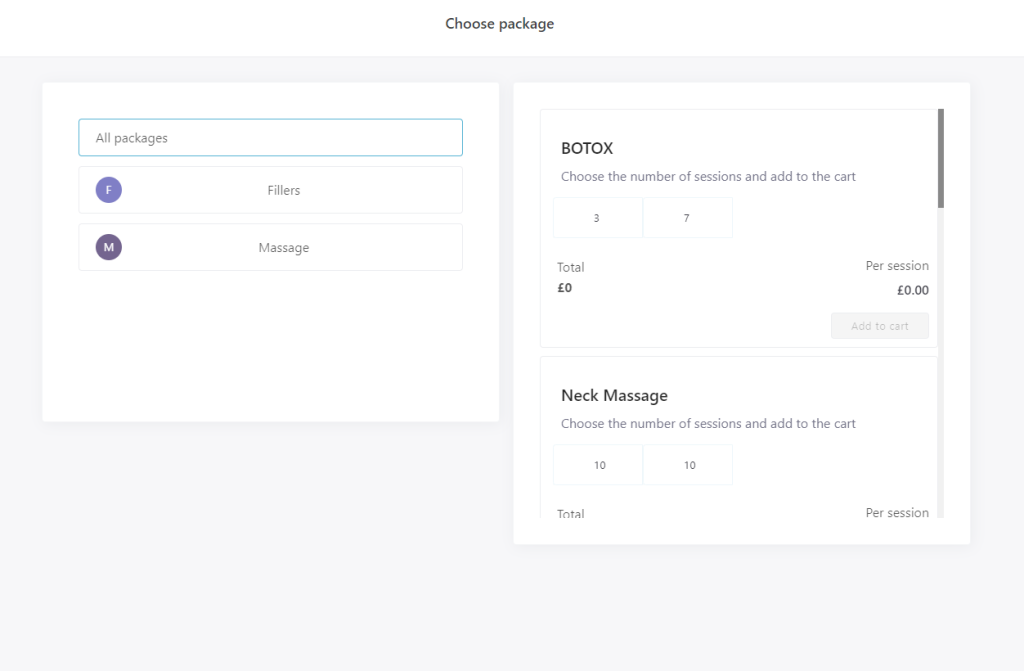Image resolution: width=1024 pixels, height=671 pixels.
Task: Choose 7 sessions for BOTOX
Action: click(x=687, y=218)
